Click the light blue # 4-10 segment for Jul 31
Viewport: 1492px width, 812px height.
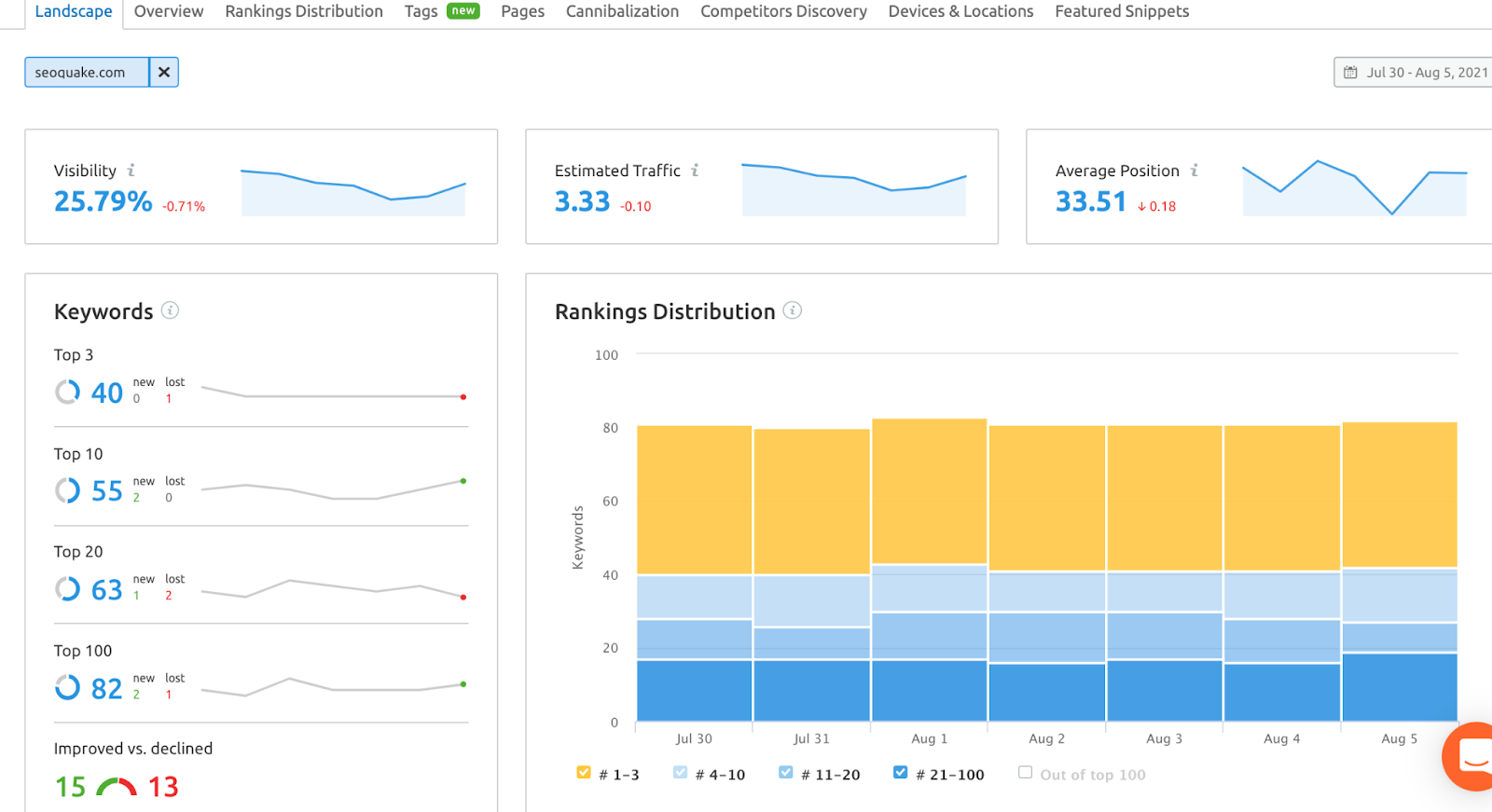[x=811, y=601]
